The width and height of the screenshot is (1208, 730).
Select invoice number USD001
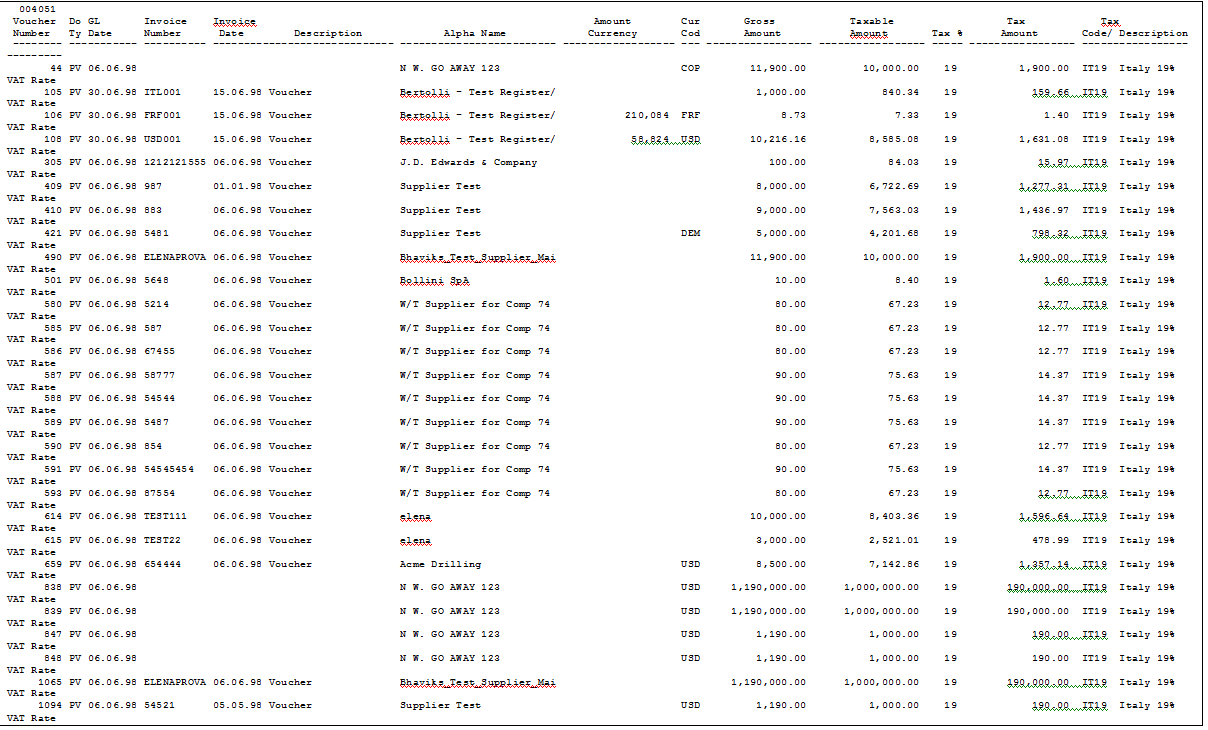163,139
